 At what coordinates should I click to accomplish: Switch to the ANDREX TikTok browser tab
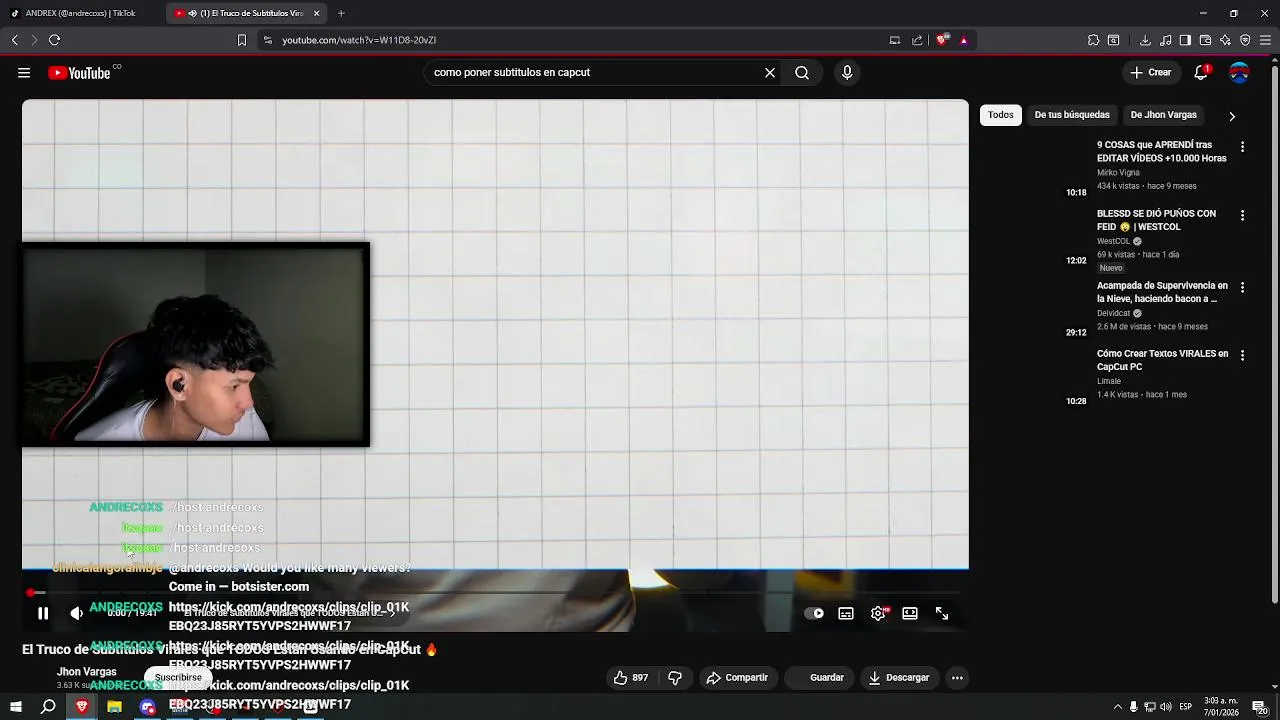(80, 13)
